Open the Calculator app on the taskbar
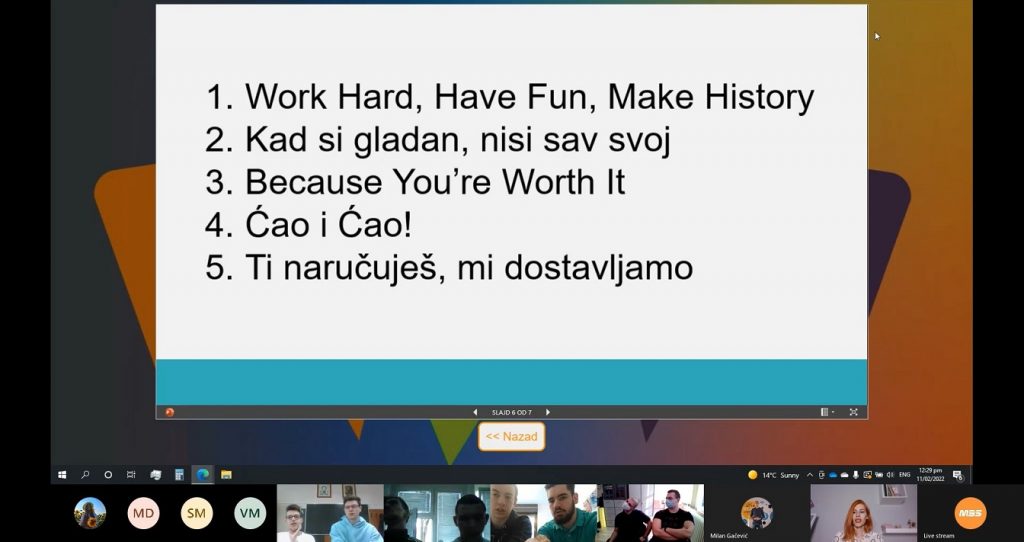This screenshot has width=1024, height=542. point(180,475)
